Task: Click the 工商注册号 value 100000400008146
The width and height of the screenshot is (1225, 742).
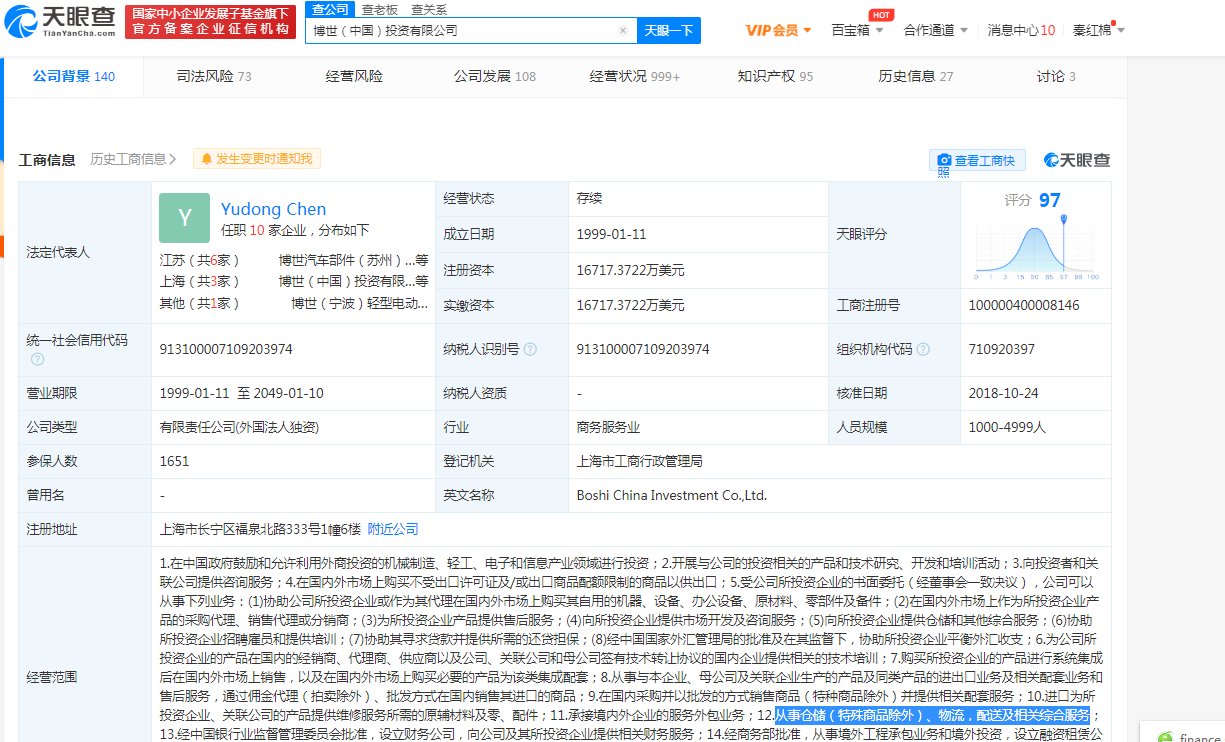Action: click(1024, 305)
